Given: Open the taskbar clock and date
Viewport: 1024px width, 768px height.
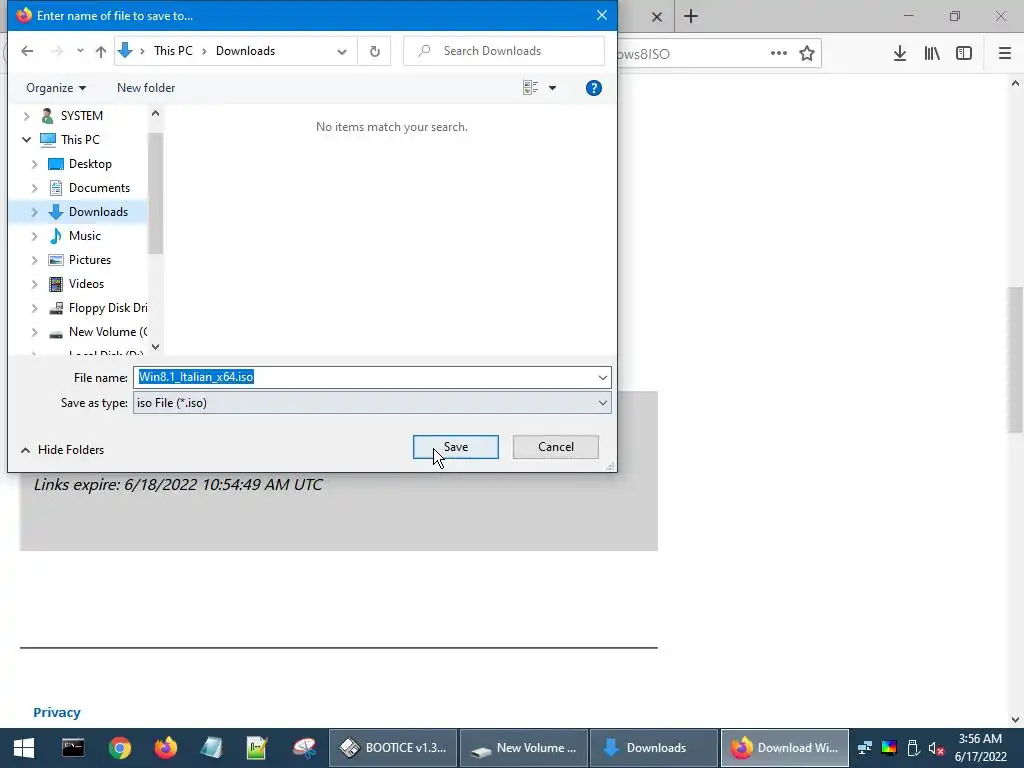Looking at the screenshot, I should coord(981,748).
